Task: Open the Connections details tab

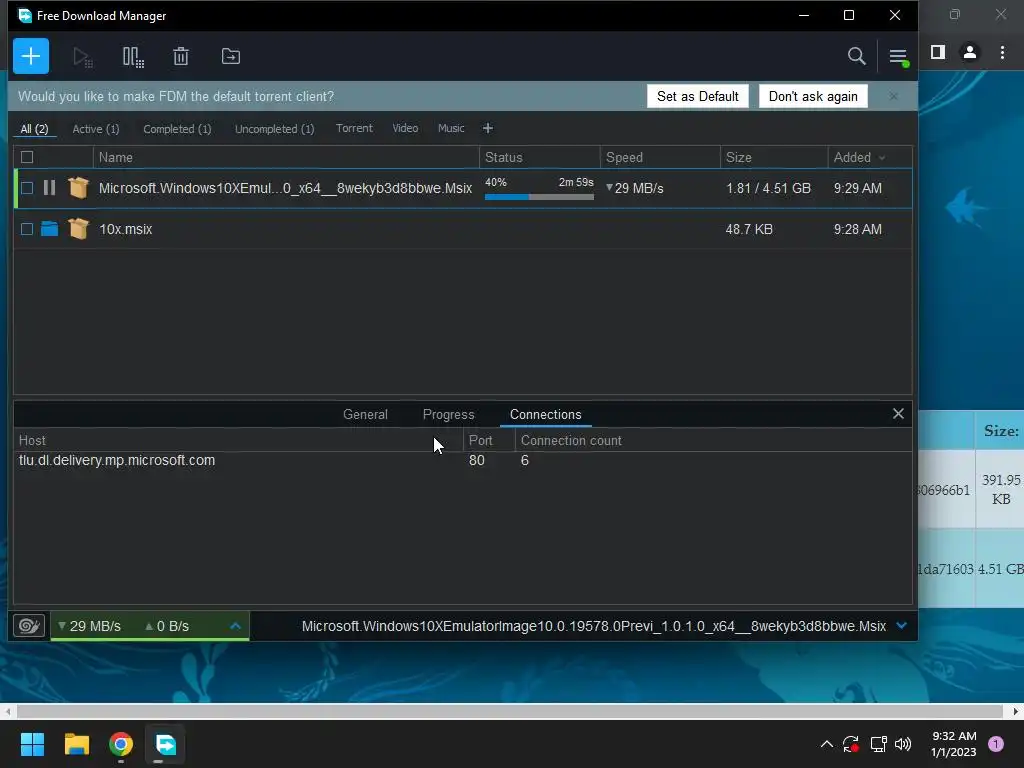Action: [x=545, y=414]
